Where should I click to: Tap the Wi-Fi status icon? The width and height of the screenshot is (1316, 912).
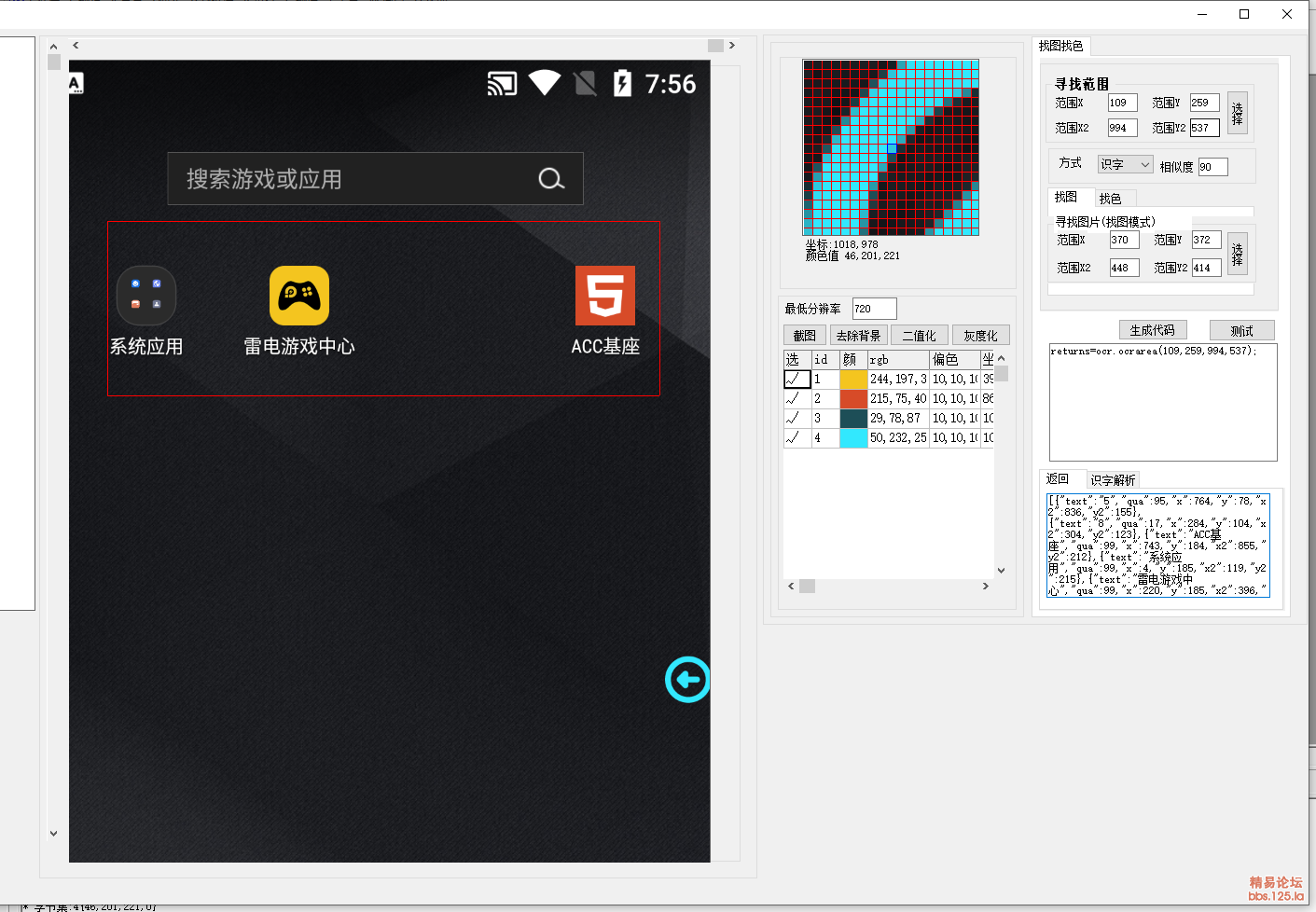tap(545, 84)
